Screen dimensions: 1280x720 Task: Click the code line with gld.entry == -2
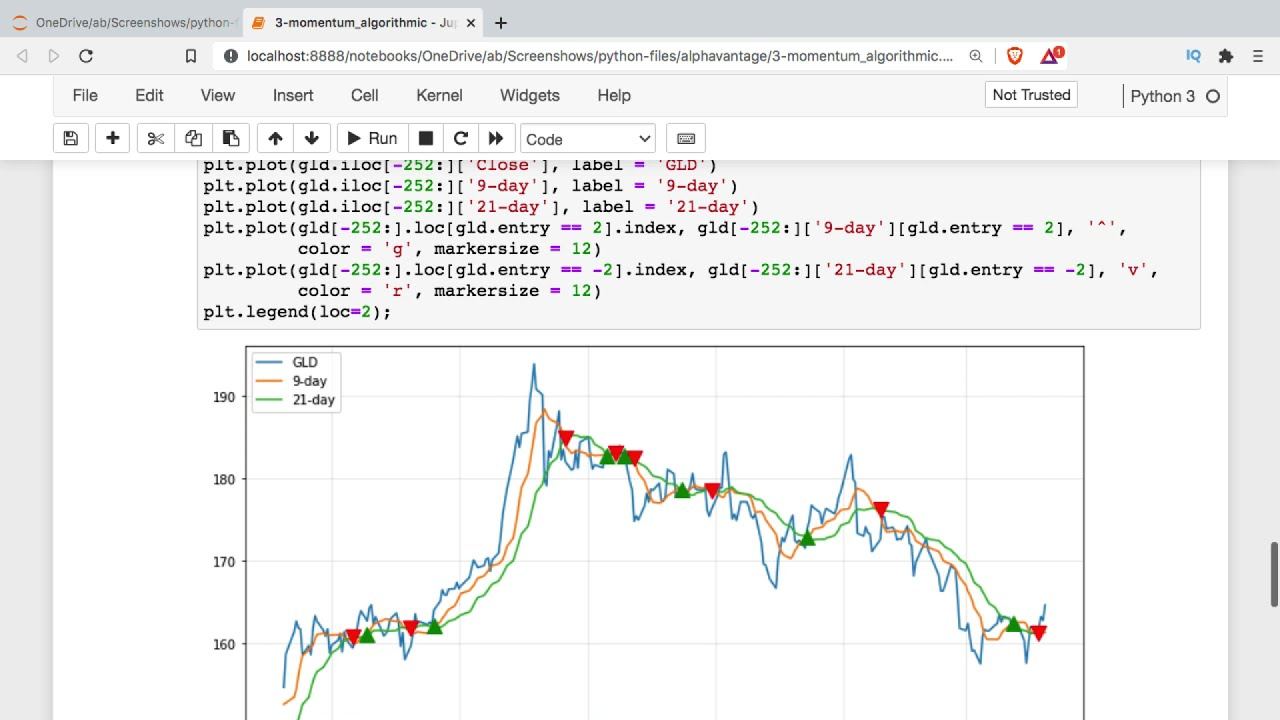click(x=680, y=270)
